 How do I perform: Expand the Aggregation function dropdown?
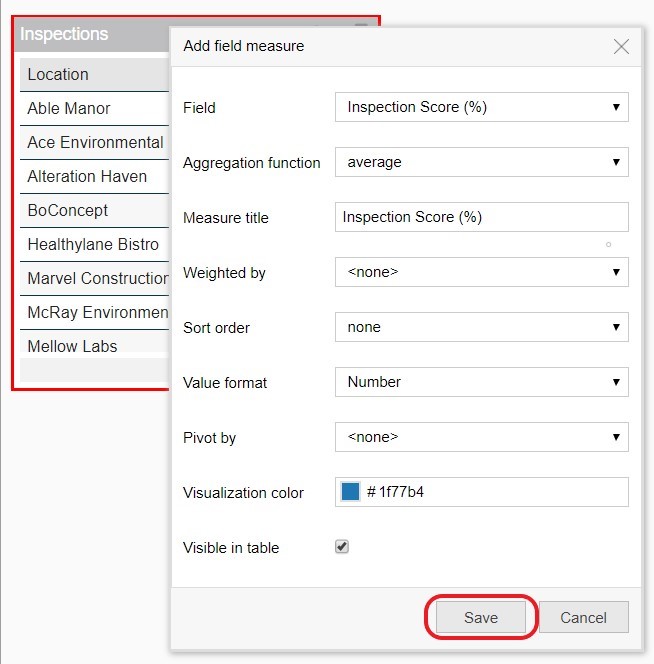481,162
